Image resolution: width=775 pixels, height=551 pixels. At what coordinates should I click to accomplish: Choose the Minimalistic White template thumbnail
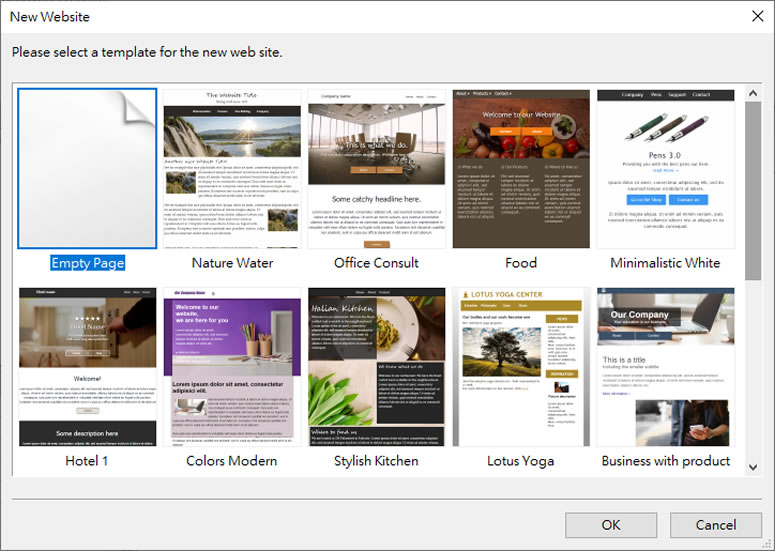pyautogui.click(x=665, y=169)
